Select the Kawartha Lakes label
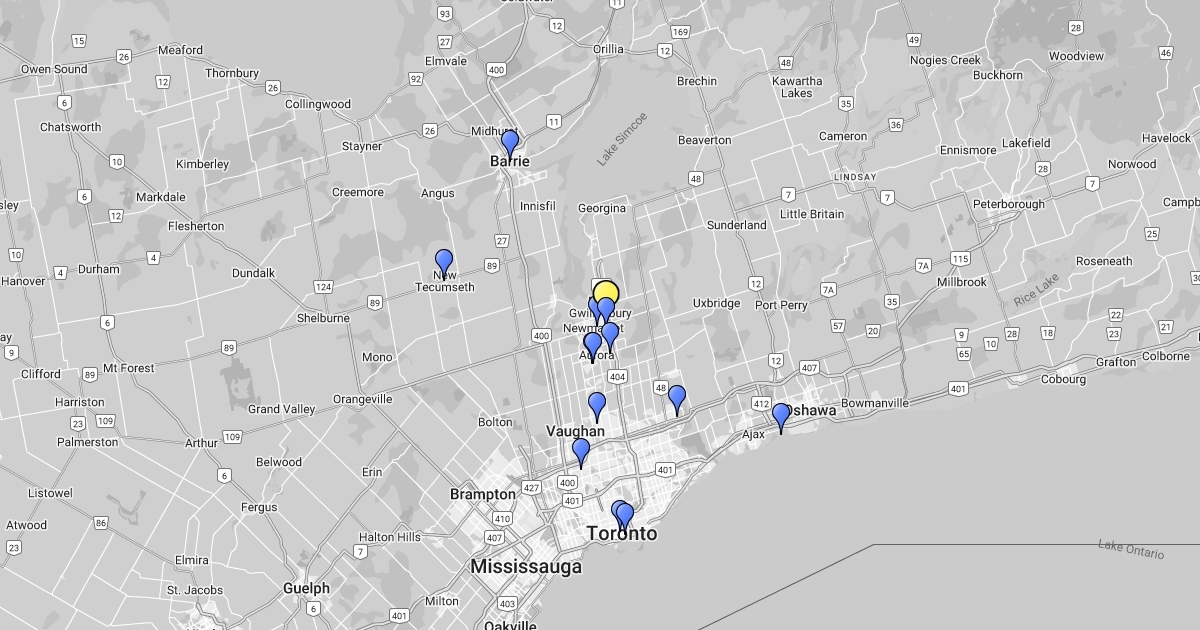Screen dimensions: 1200x630 click(x=797, y=87)
